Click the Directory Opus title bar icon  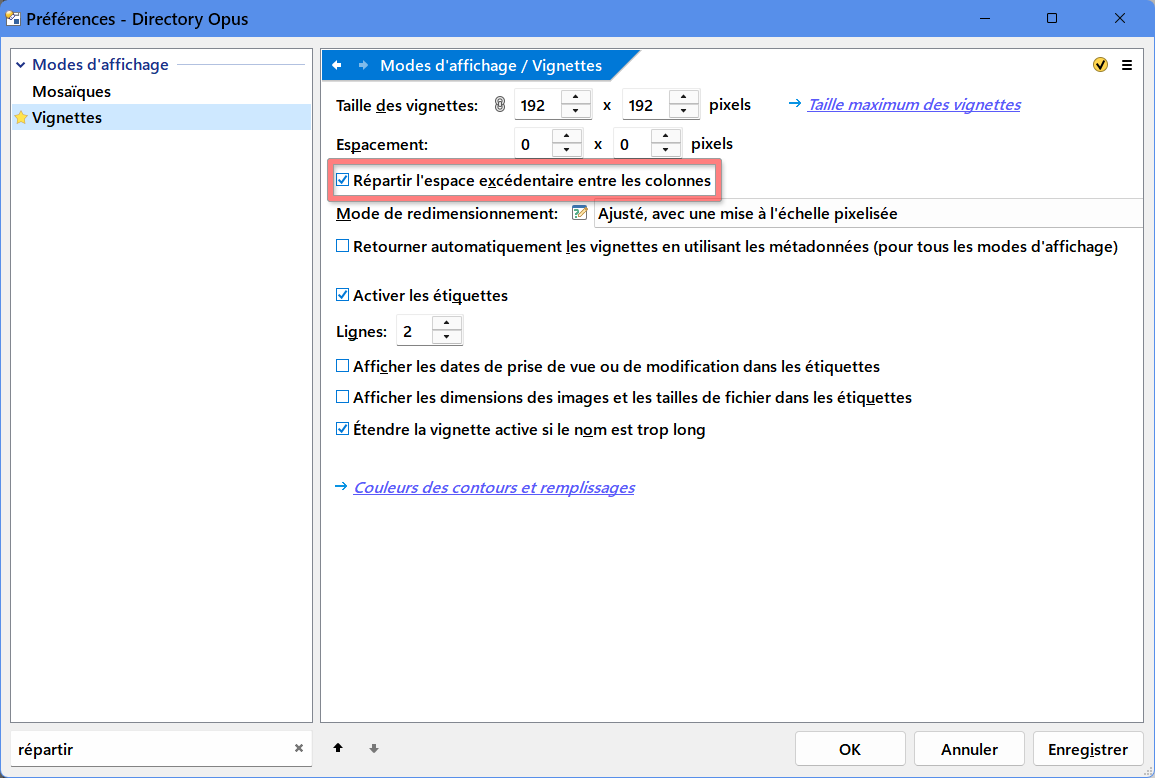13,18
